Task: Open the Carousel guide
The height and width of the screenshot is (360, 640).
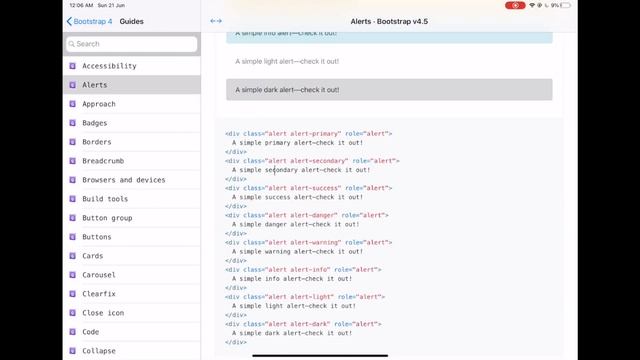Action: (132, 275)
